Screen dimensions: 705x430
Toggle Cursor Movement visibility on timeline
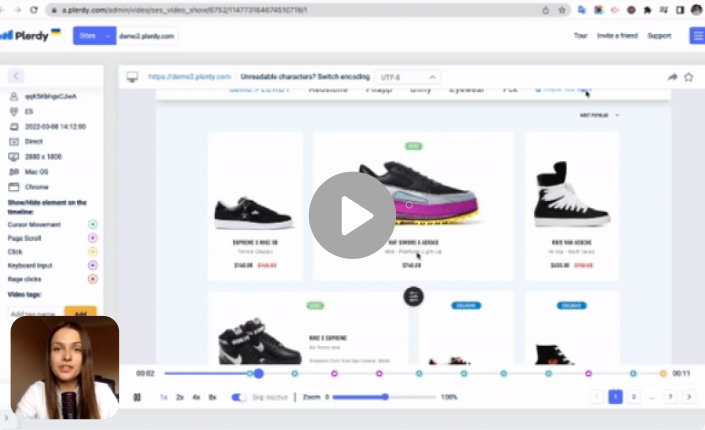pyautogui.click(x=93, y=224)
